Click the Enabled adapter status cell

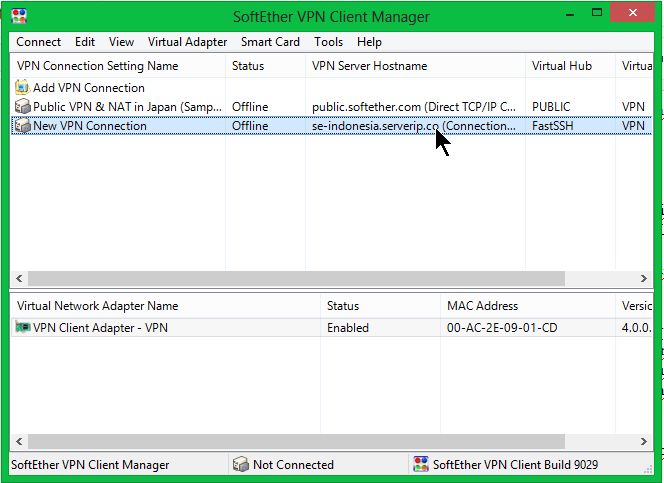[348, 328]
